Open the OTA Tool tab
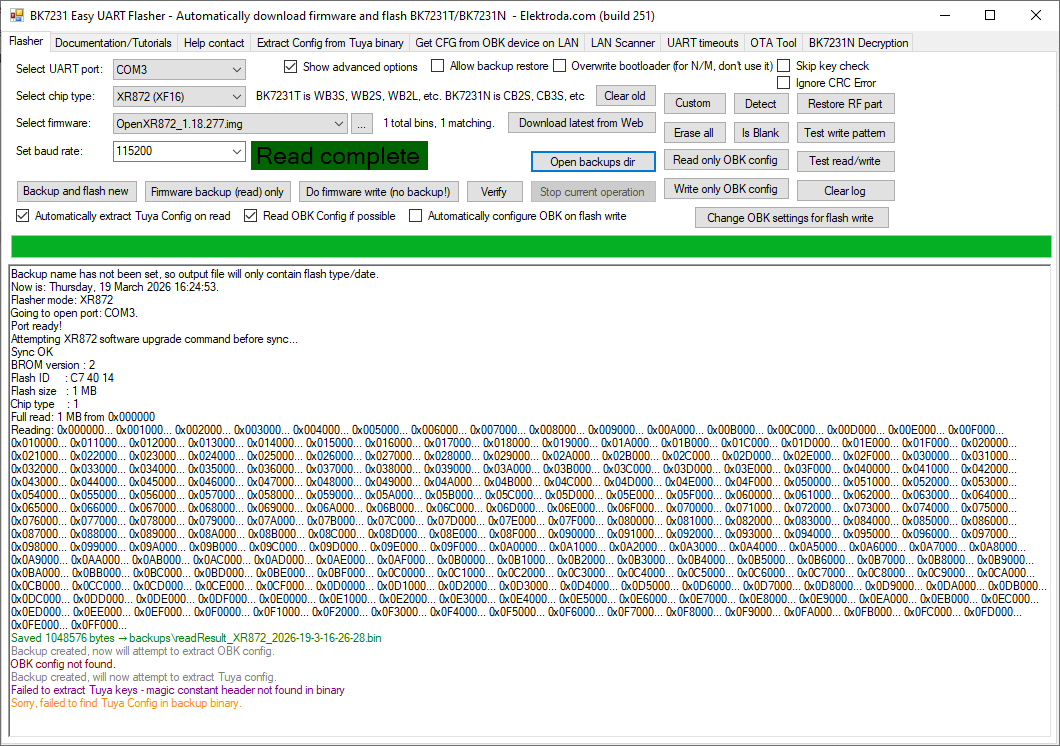Viewport: 1060px width, 746px height. [x=773, y=43]
